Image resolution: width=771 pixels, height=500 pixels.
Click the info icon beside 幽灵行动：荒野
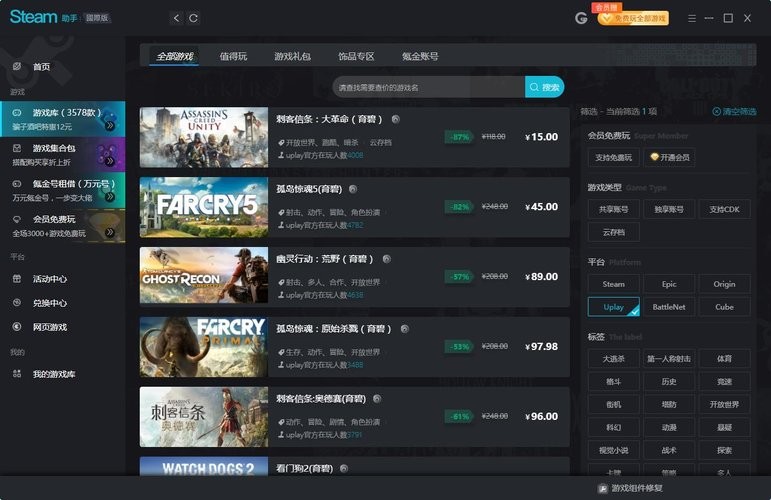click(387, 259)
